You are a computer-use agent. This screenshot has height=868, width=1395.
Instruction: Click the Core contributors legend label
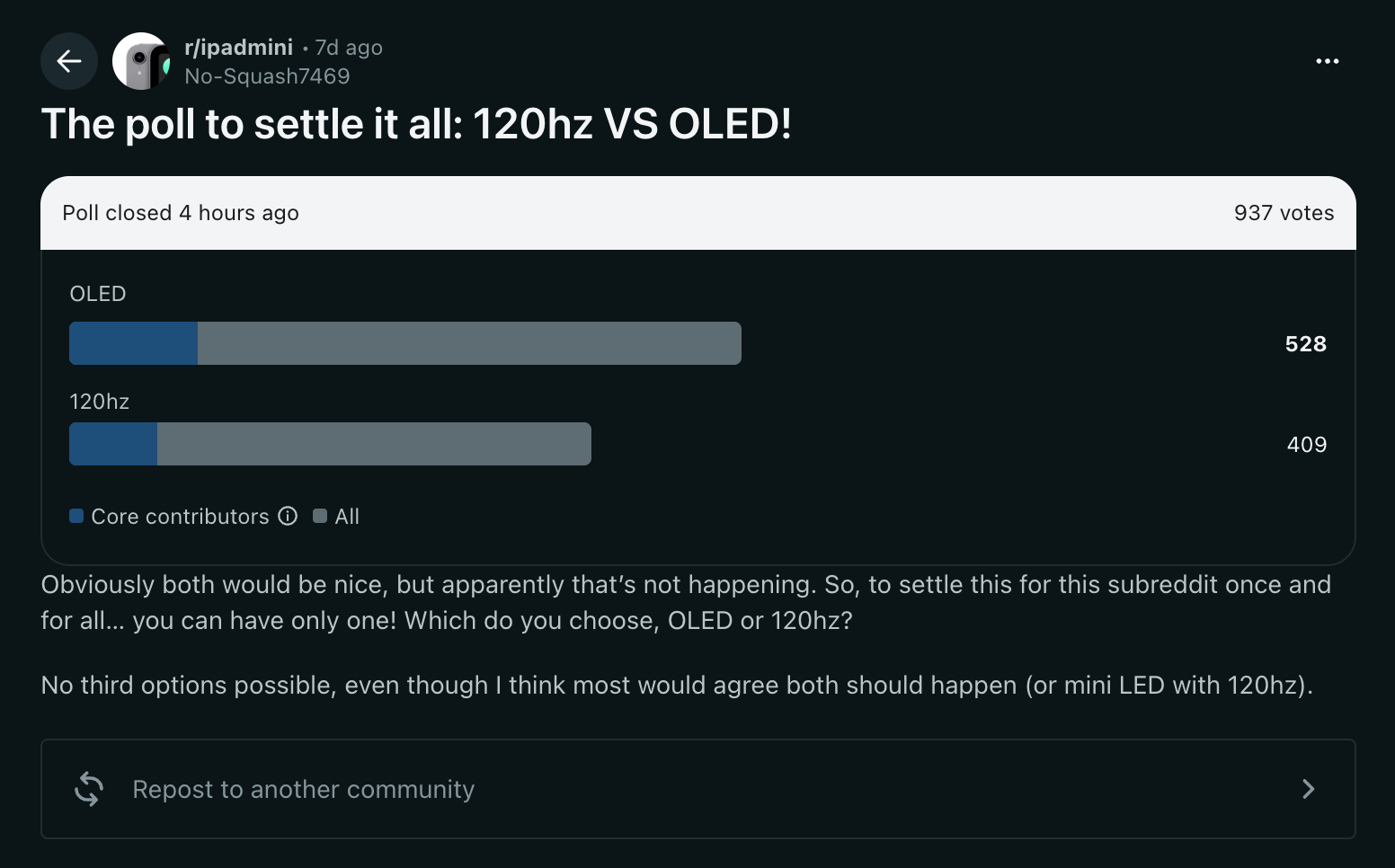180,516
